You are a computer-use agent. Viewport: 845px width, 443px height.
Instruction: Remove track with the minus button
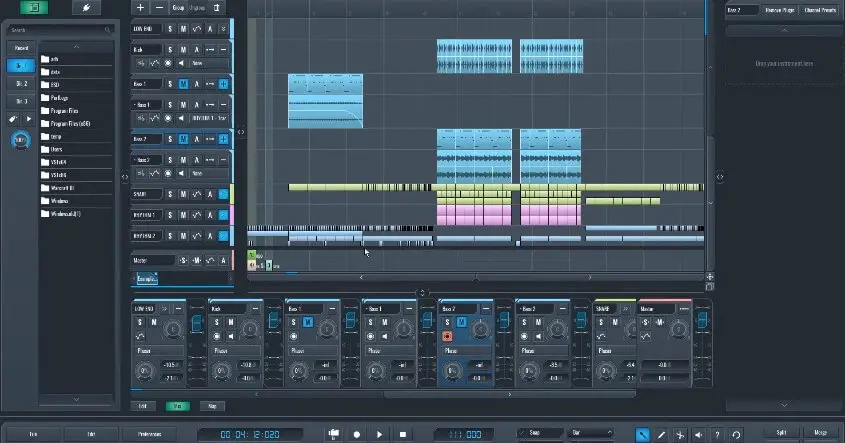[x=159, y=8]
